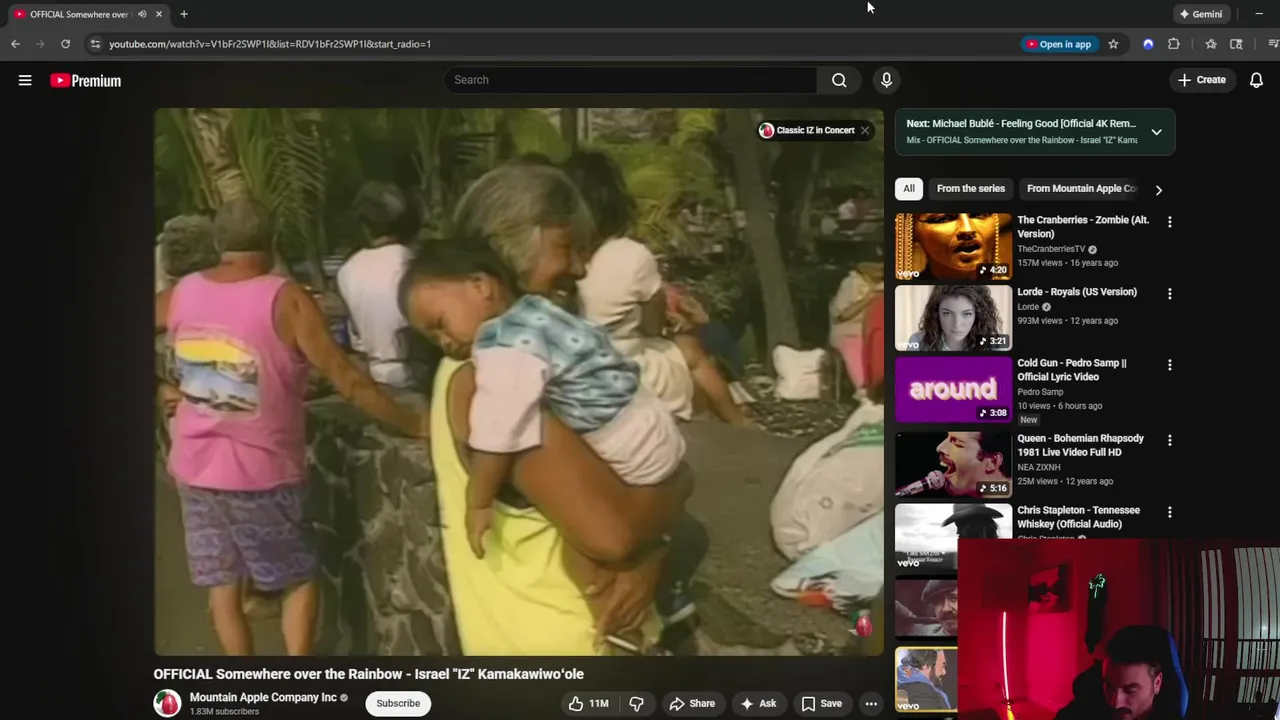
Task: Open the Queen Bohemian Rhapsody thumbnail
Action: (953, 464)
